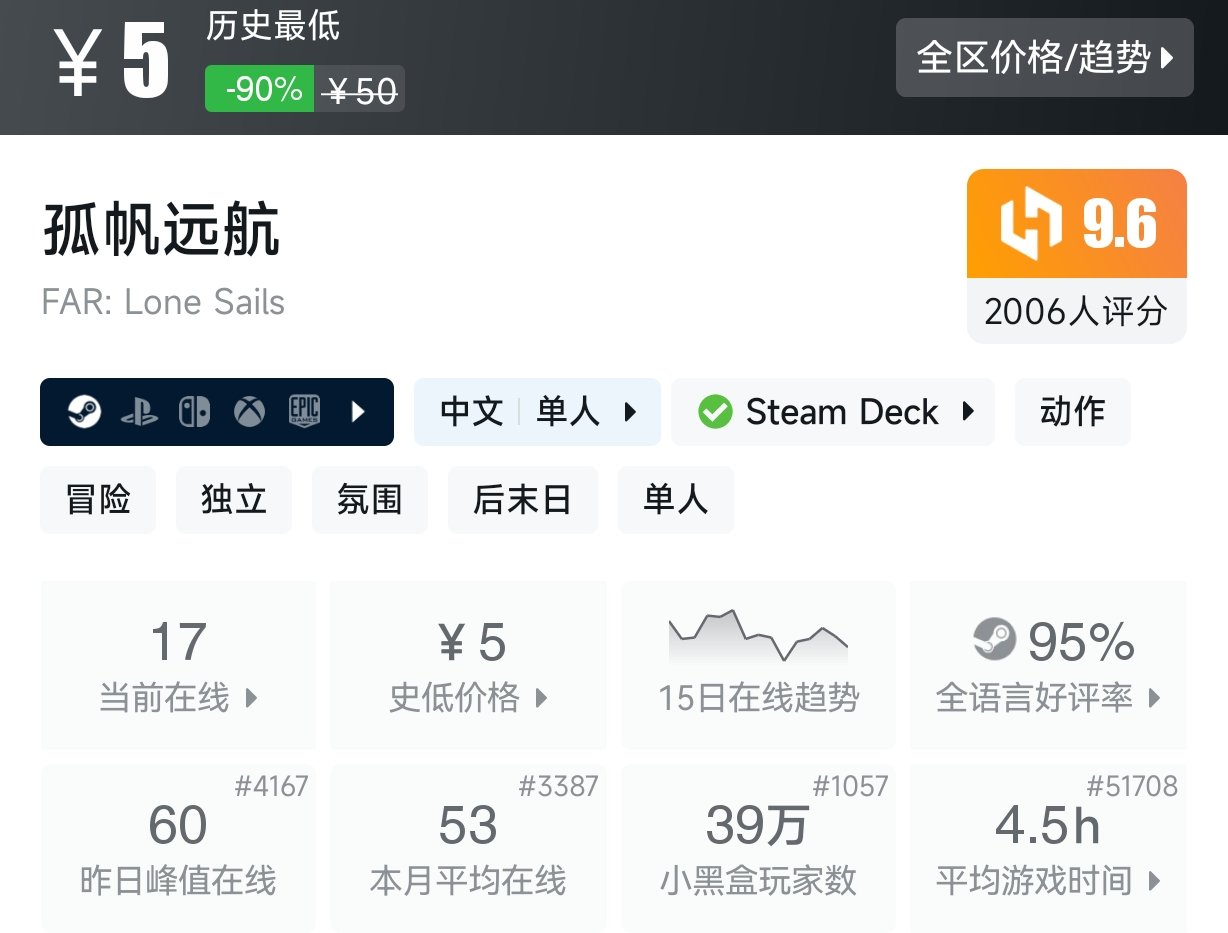Click the Nintendo Switch platform icon

pos(194,412)
